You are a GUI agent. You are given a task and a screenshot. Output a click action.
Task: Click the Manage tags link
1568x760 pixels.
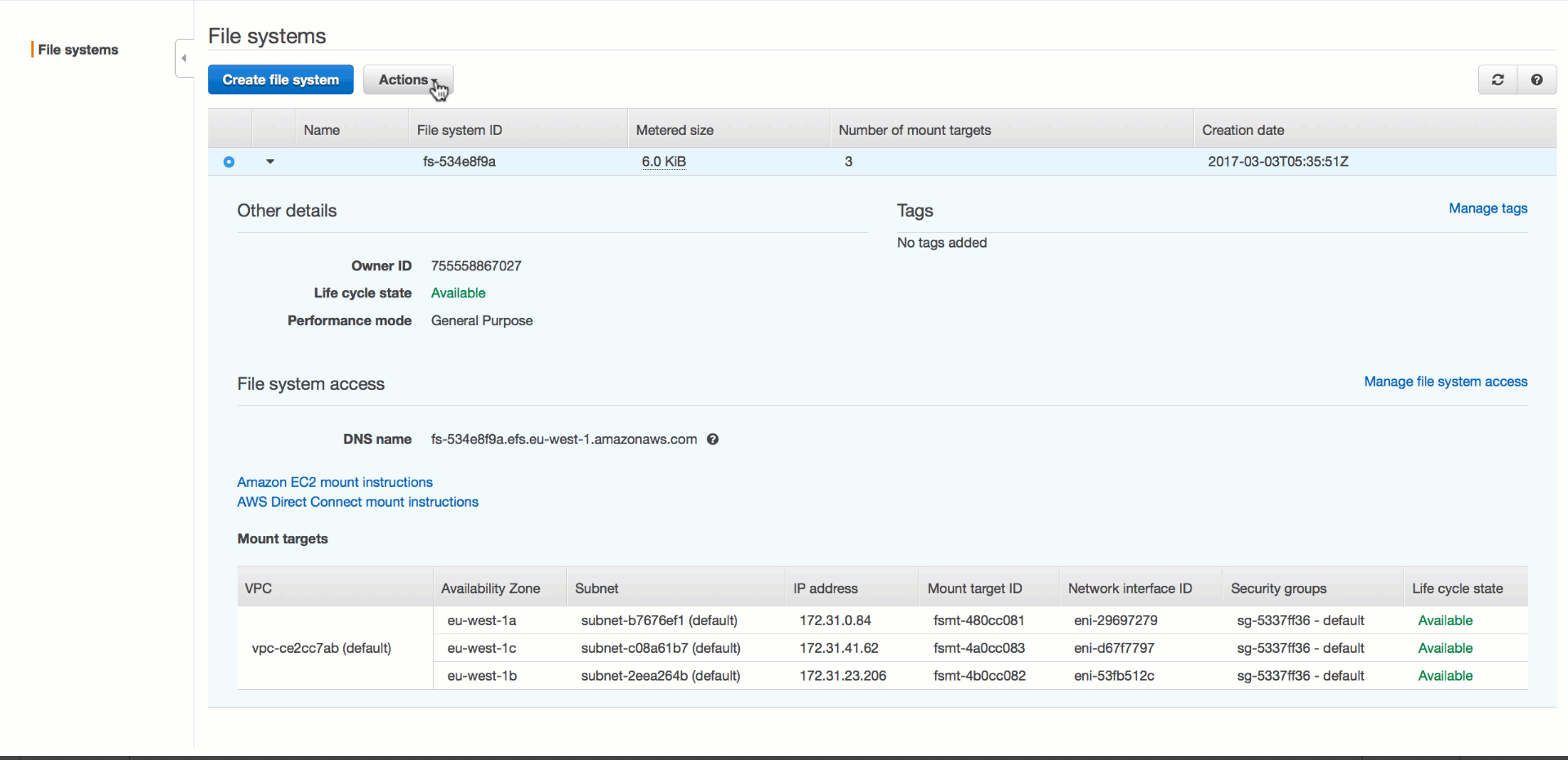coord(1487,208)
